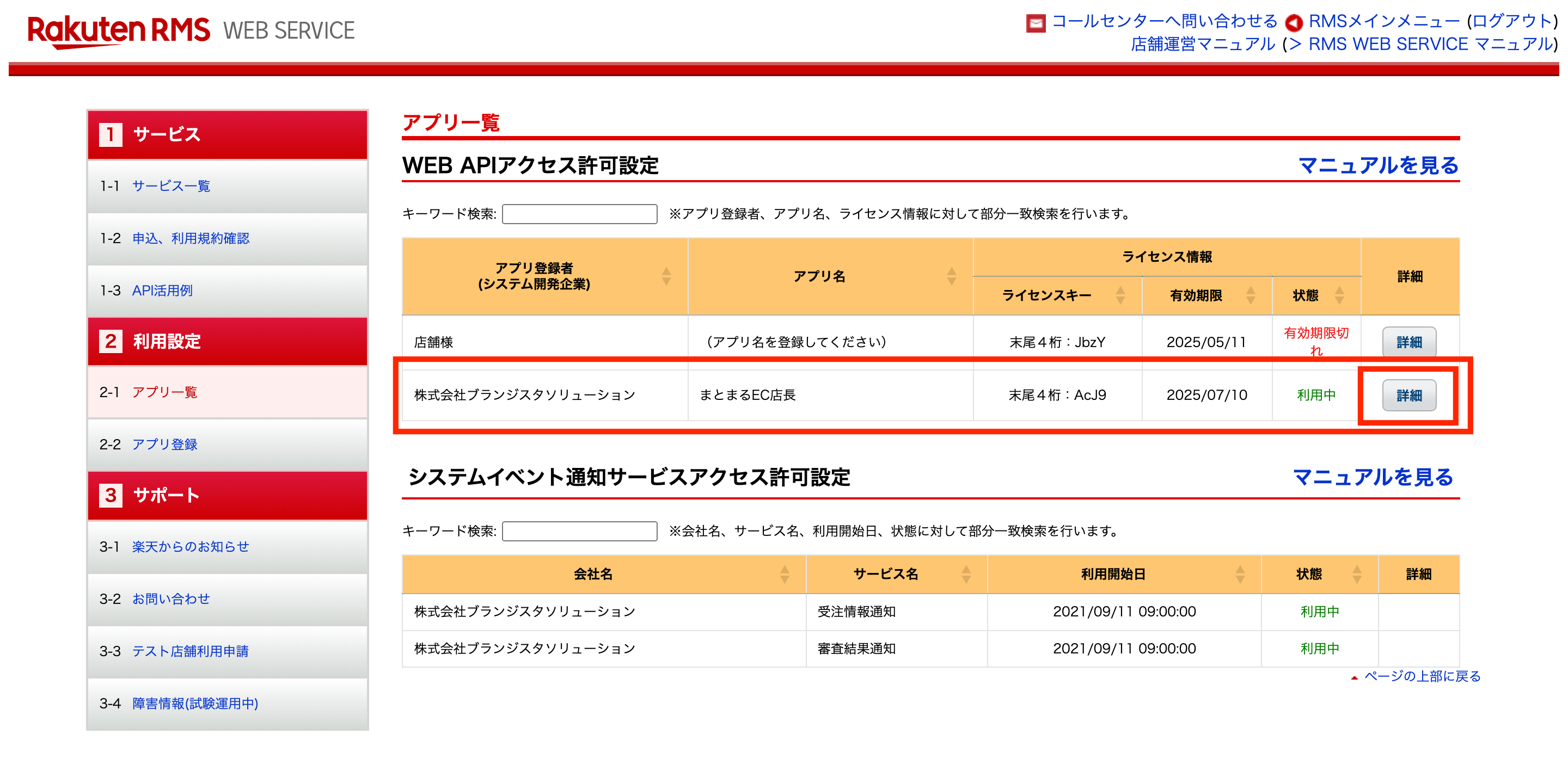The image size is (1568, 765).
Task: Sort by アプリ登録者 column arrows
Action: click(666, 276)
